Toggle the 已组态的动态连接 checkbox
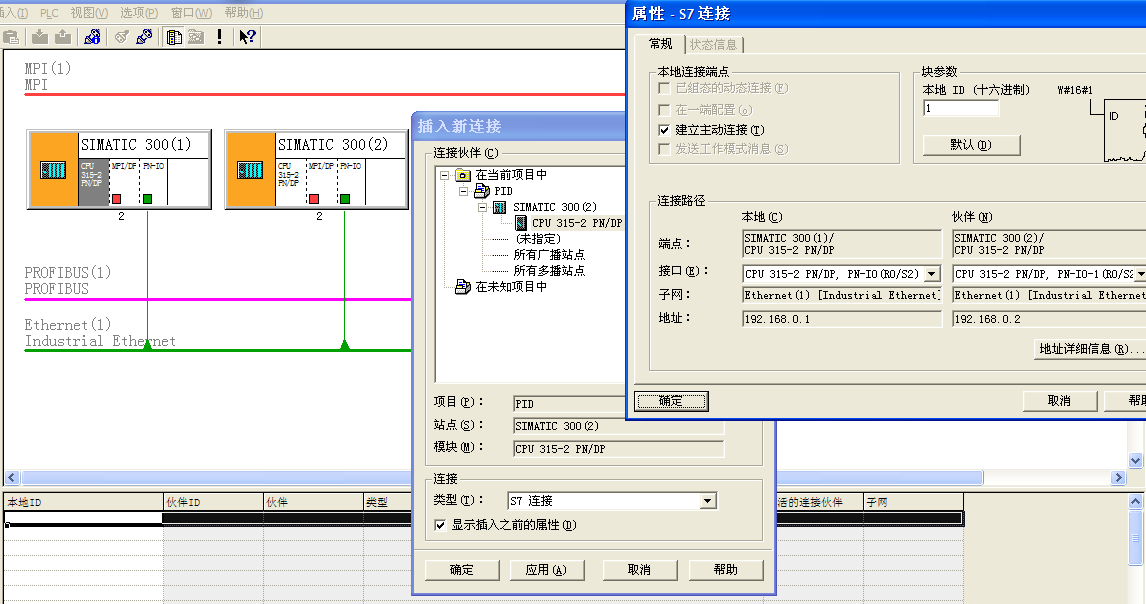The height and width of the screenshot is (604, 1146). (664, 88)
